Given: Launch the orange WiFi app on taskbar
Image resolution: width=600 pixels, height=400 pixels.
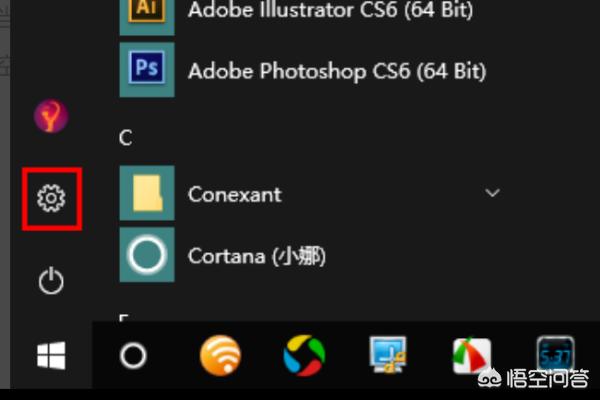Looking at the screenshot, I should [220, 356].
